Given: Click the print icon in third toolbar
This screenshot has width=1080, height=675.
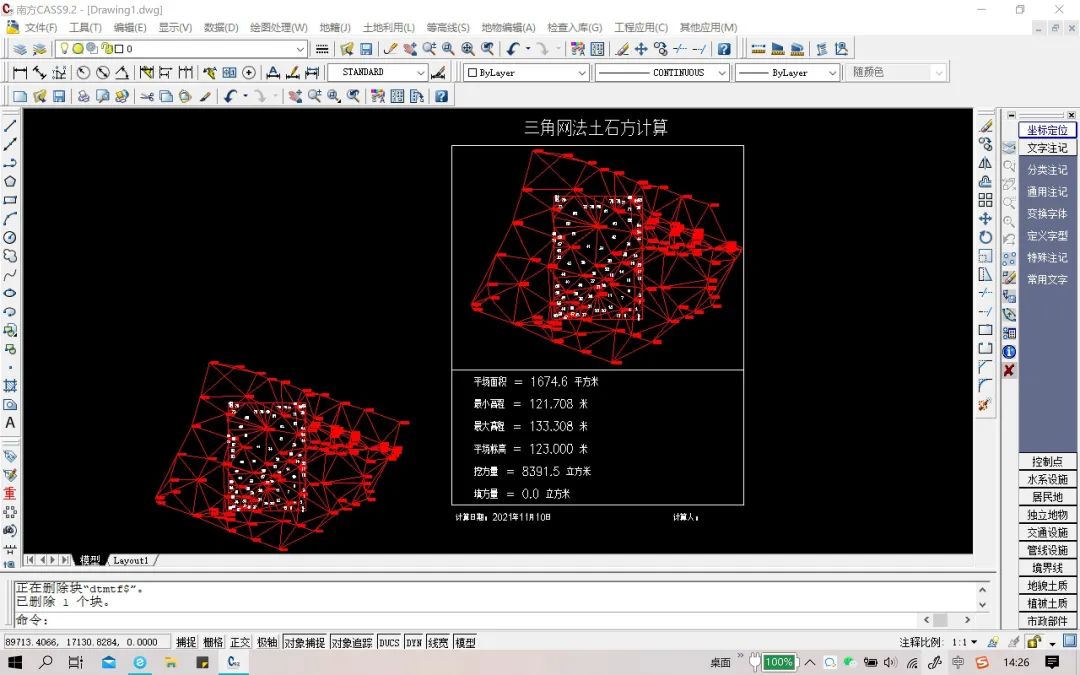Looking at the screenshot, I should click(83, 96).
